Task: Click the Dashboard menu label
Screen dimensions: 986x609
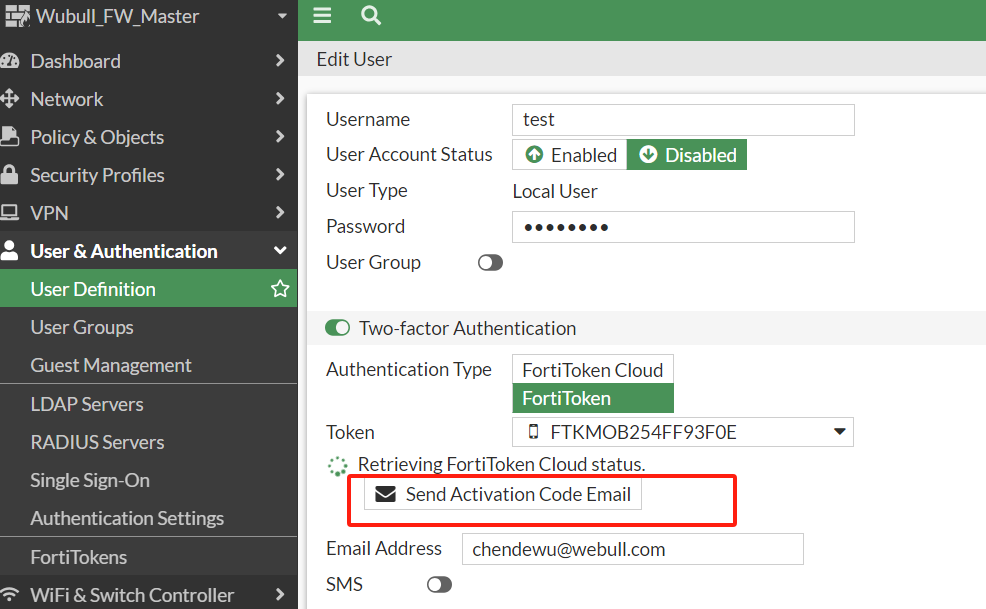Action: pos(75,61)
